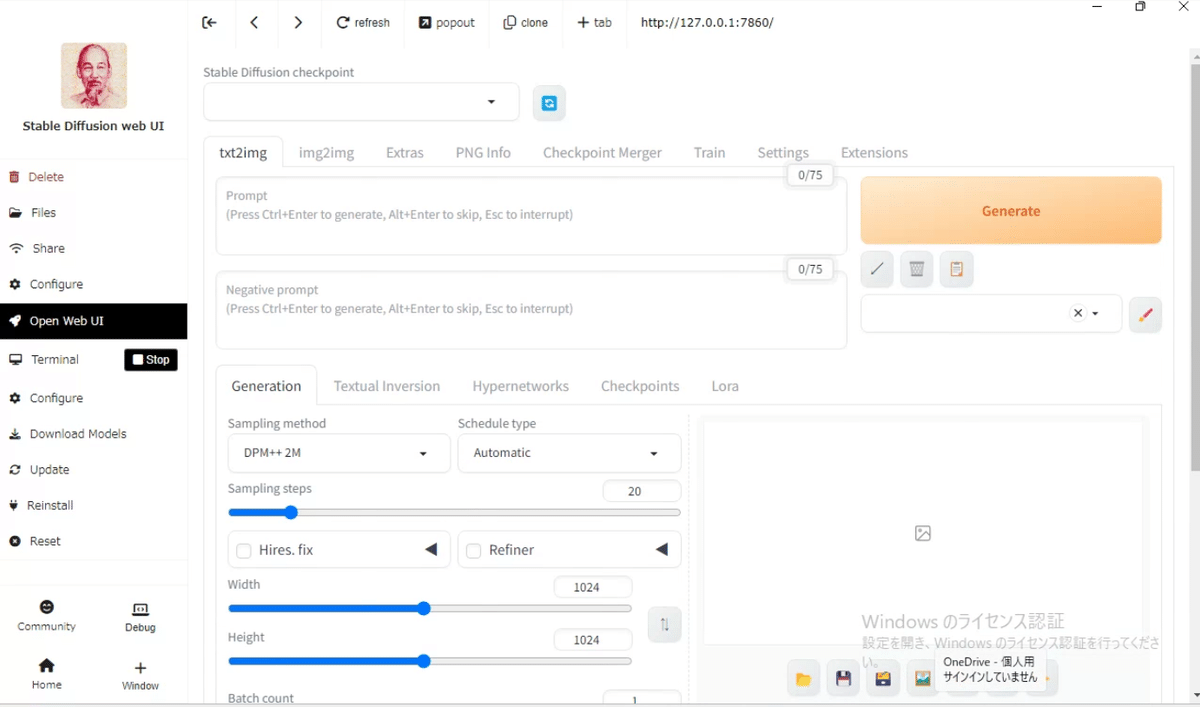1200x707 pixels.
Task: Enable the Refiner checkbox
Action: coord(473,549)
